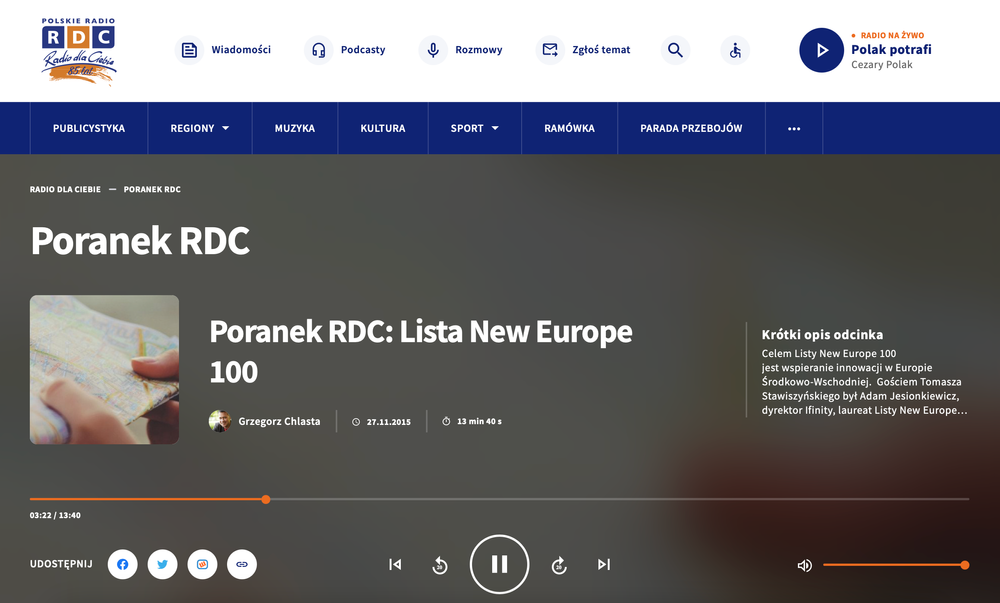Open Ramówka menu item
The image size is (1000, 603).
pos(569,128)
